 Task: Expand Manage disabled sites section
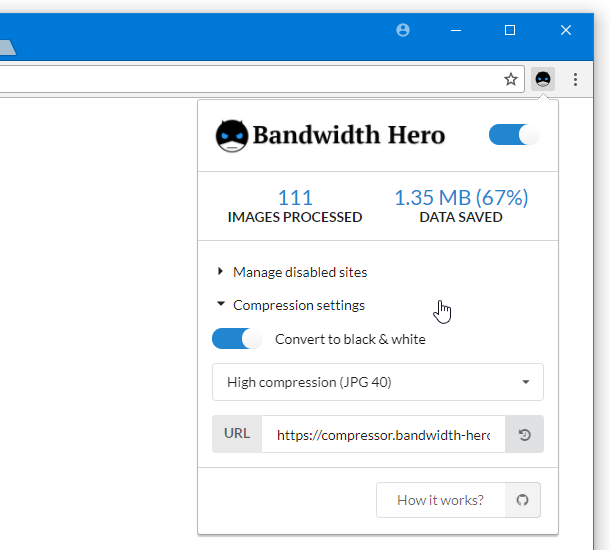(x=292, y=272)
